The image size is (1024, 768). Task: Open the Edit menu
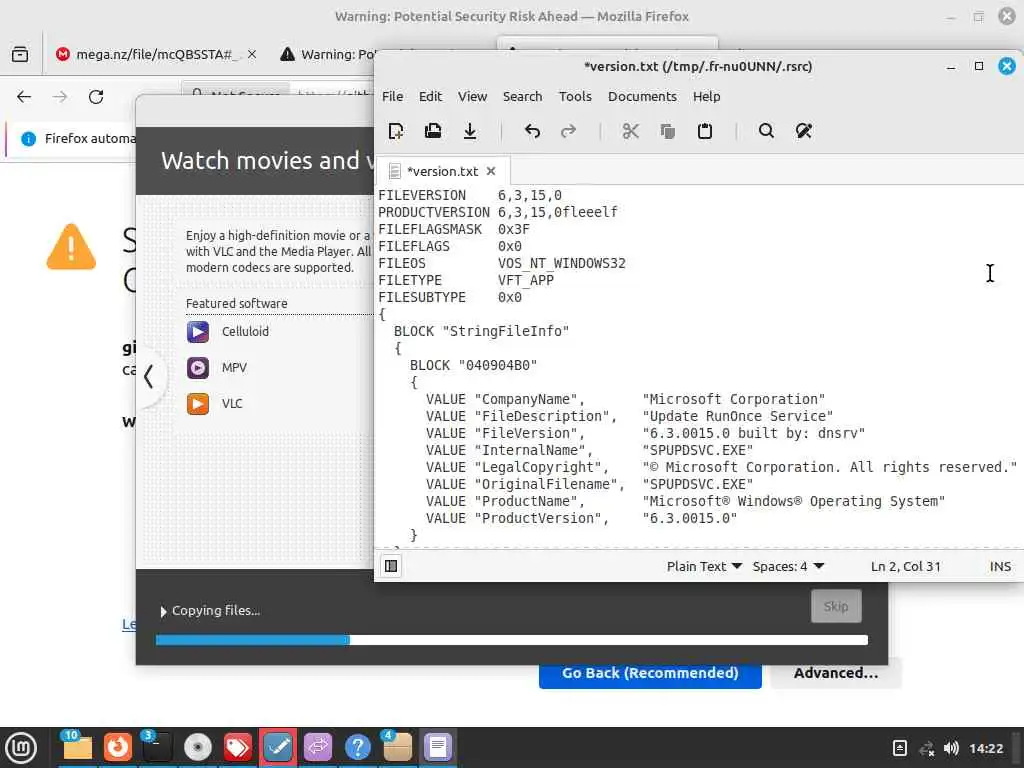pos(430,96)
